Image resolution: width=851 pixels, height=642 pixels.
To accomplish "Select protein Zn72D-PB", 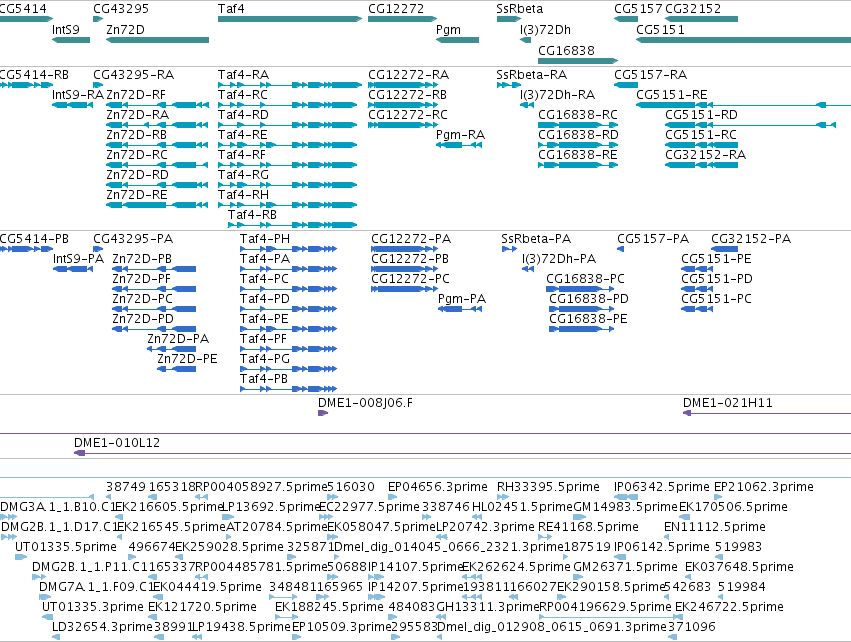I will [154, 269].
